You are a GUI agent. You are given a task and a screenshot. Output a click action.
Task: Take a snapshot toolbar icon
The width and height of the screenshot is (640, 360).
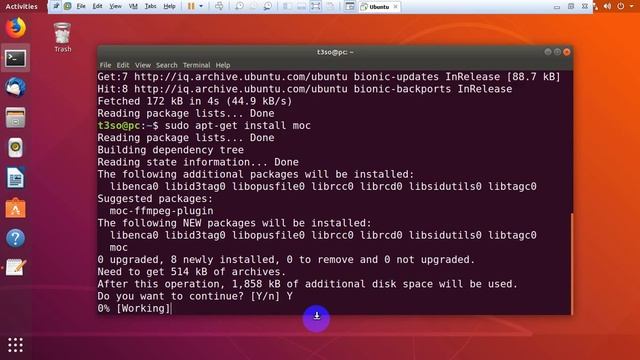(239, 6)
